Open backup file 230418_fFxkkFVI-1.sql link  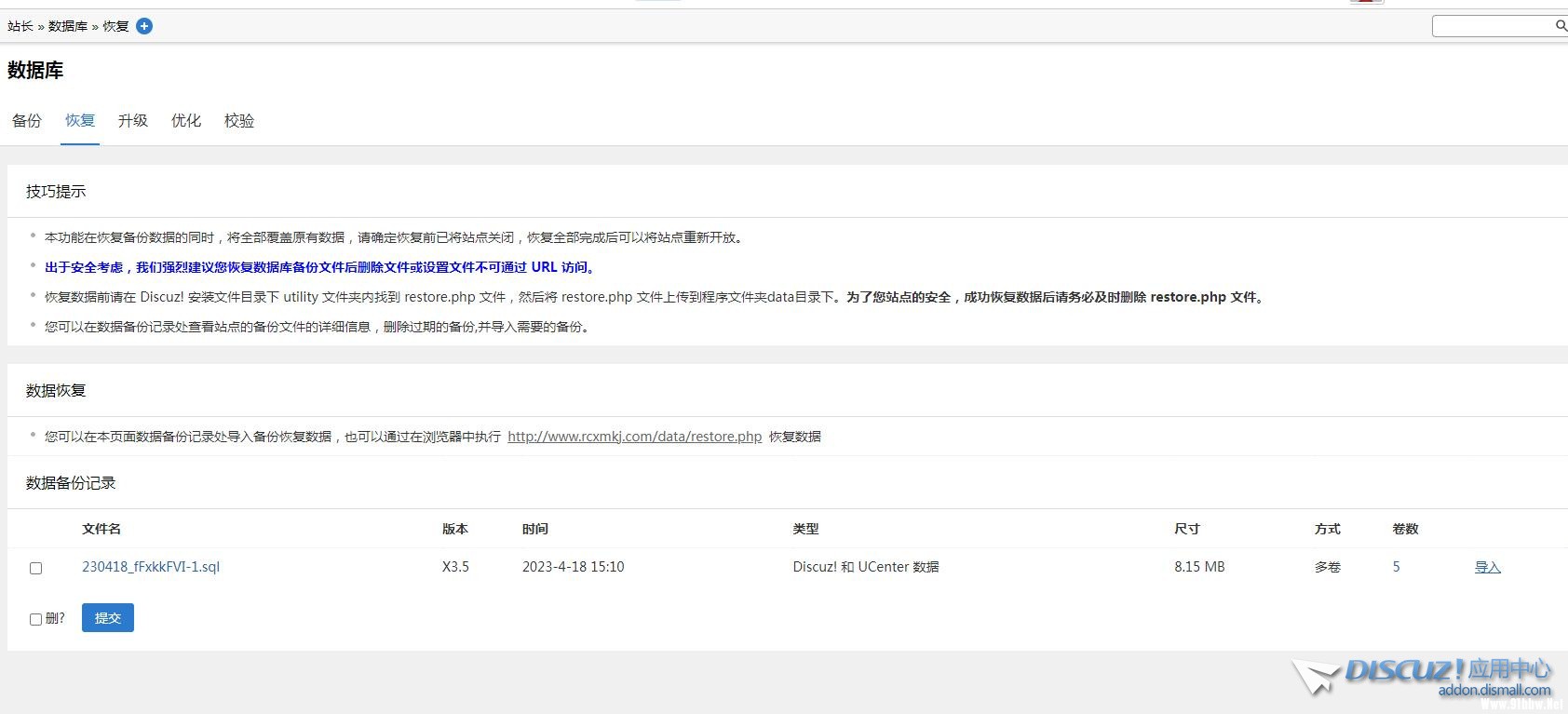(151, 567)
